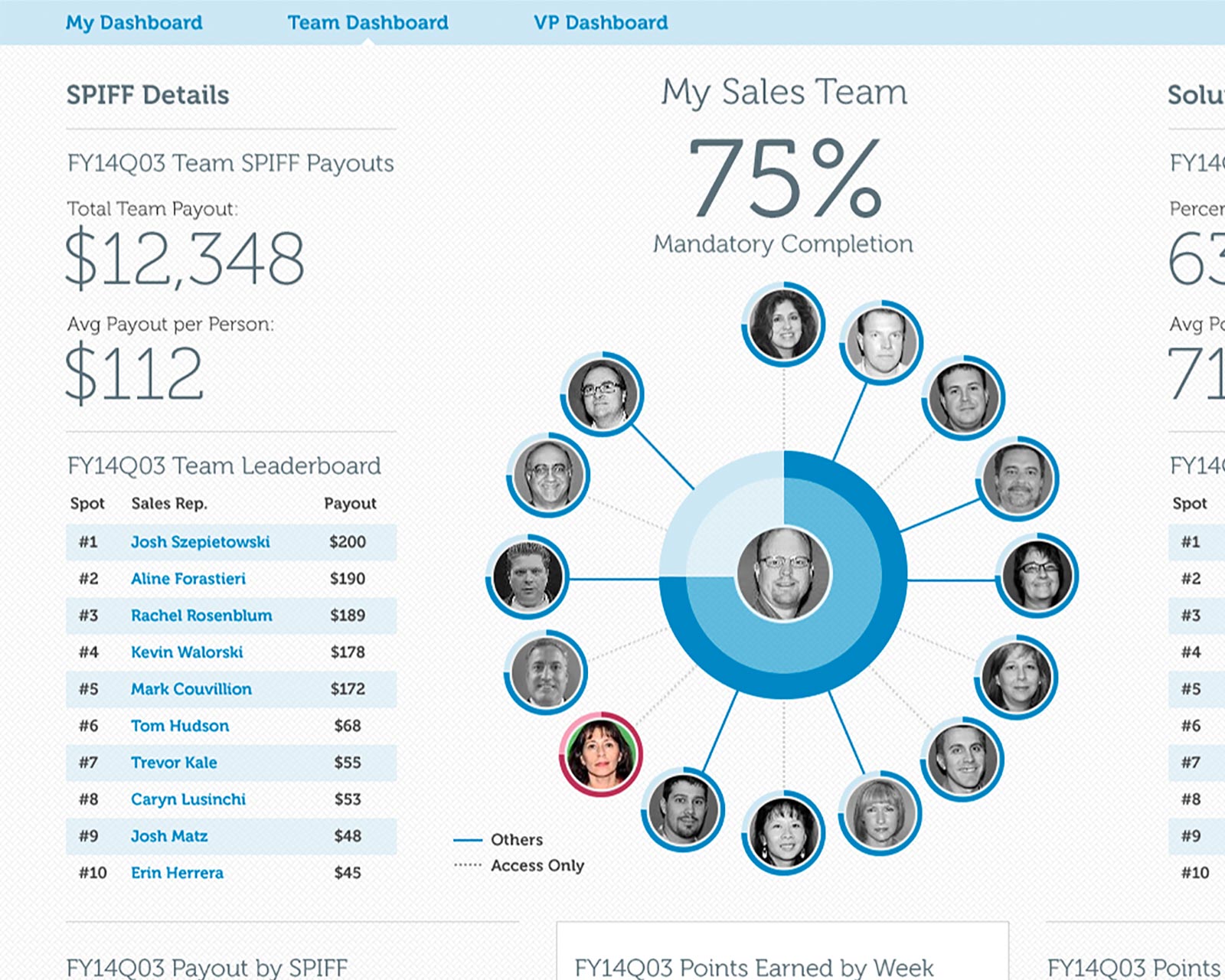The width and height of the screenshot is (1225, 980).
Task: Select Erin Herrera sales rep link
Action: coord(177,873)
